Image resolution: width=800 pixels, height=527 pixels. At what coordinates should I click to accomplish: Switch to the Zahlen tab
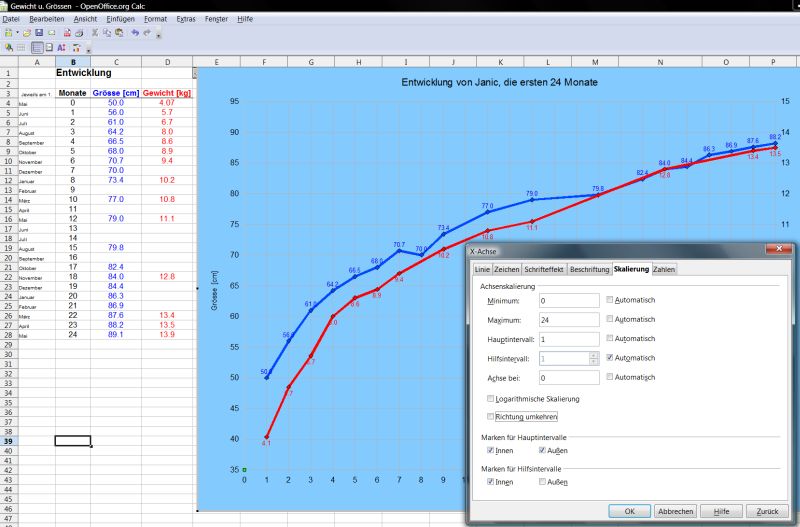click(664, 269)
